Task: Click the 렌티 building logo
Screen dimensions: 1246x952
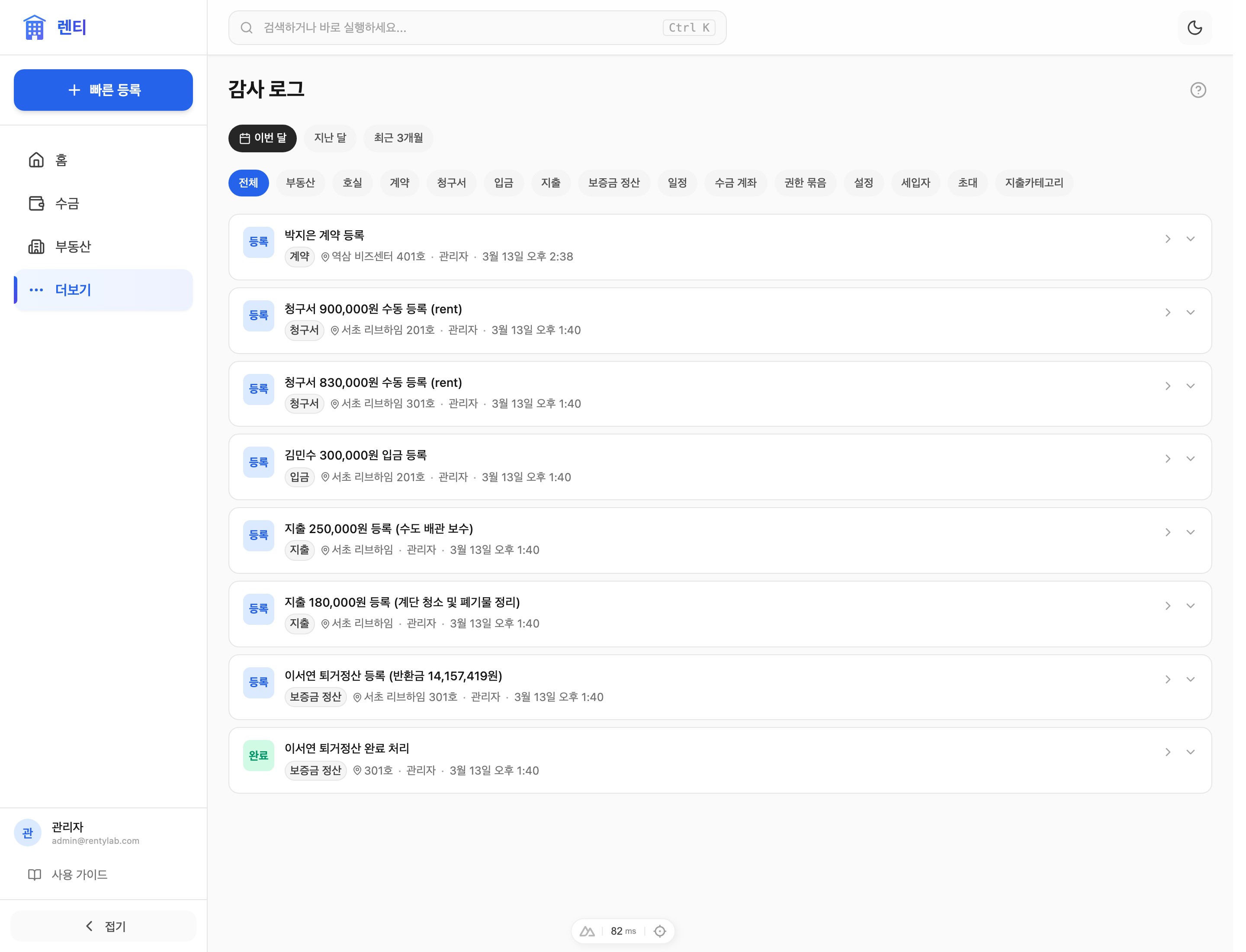Action: [x=34, y=27]
